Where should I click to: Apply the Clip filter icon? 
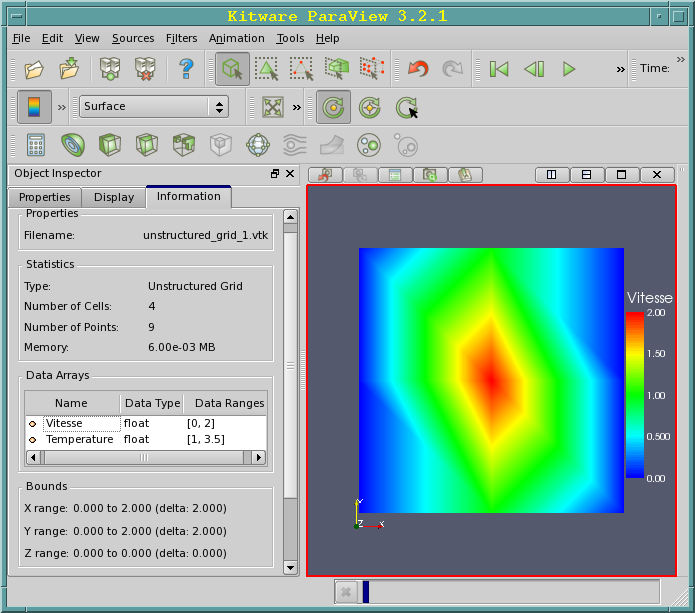(x=110, y=145)
